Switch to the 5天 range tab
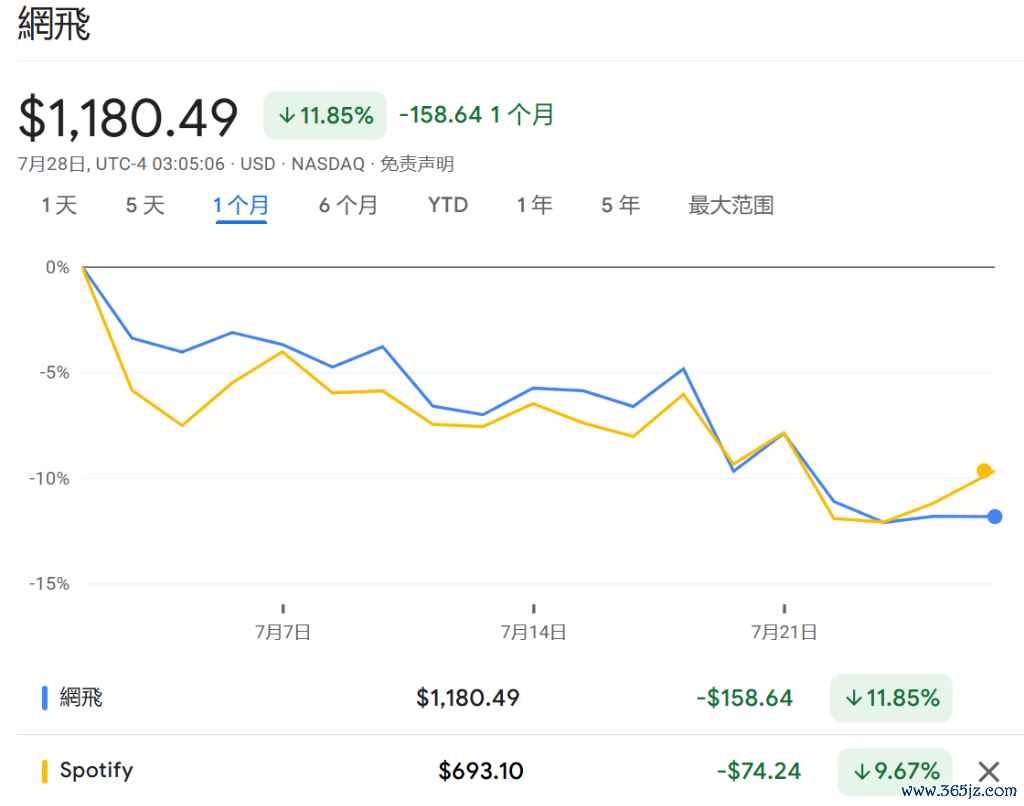This screenshot has height=806, width=1024. [x=145, y=206]
